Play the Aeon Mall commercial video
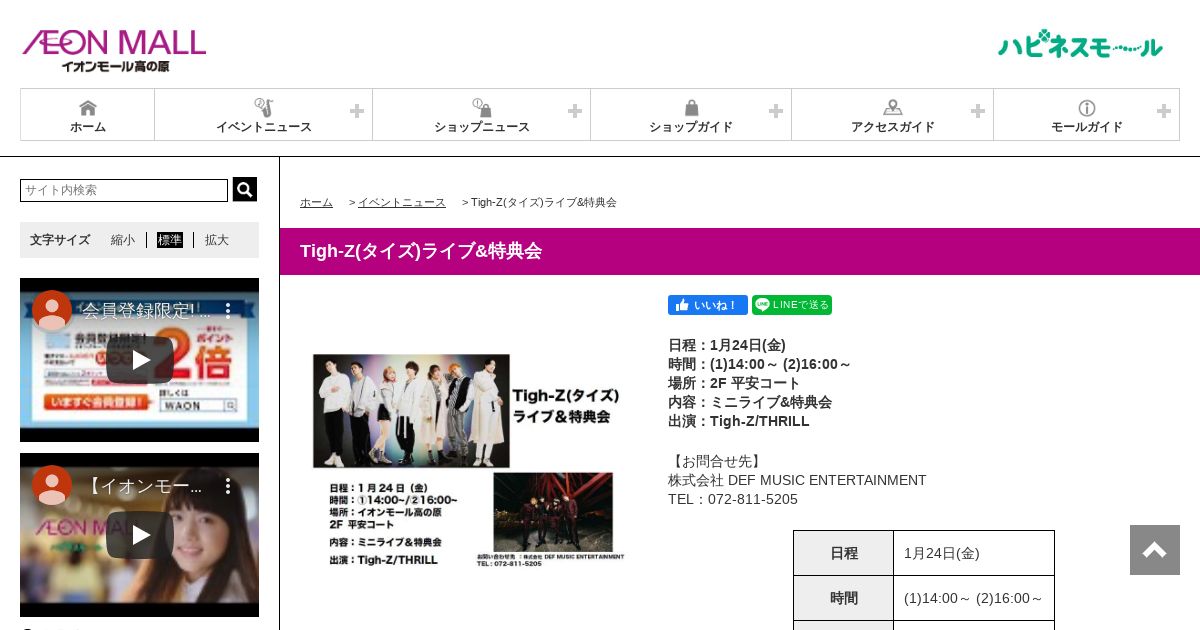Image resolution: width=1200 pixels, height=630 pixels. 140,535
